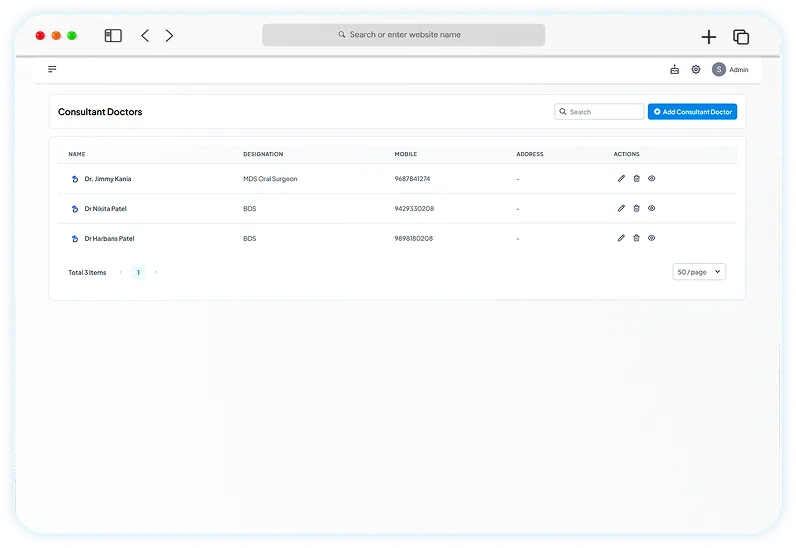Edit Dr Harbans Patel with pencil icon
This screenshot has width=796, height=548.
coord(621,238)
